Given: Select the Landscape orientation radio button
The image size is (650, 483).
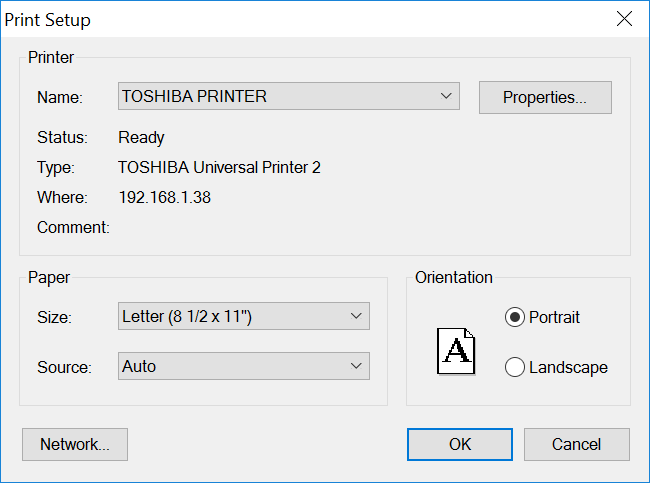Looking at the screenshot, I should click(515, 367).
